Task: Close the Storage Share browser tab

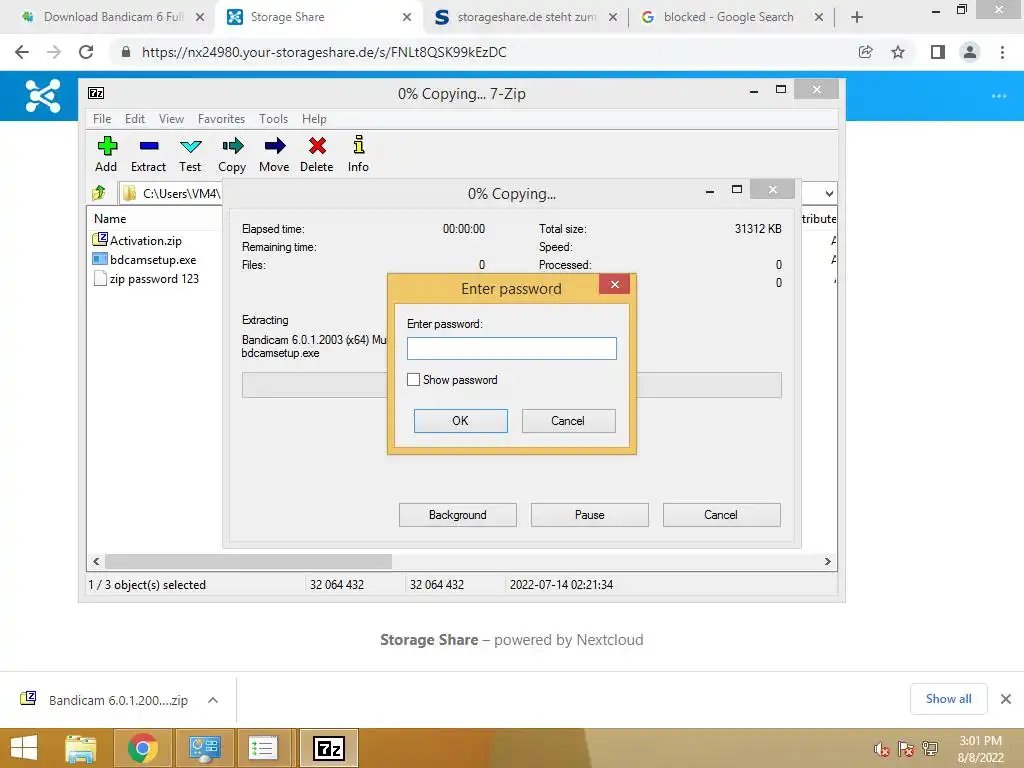Action: (x=407, y=17)
